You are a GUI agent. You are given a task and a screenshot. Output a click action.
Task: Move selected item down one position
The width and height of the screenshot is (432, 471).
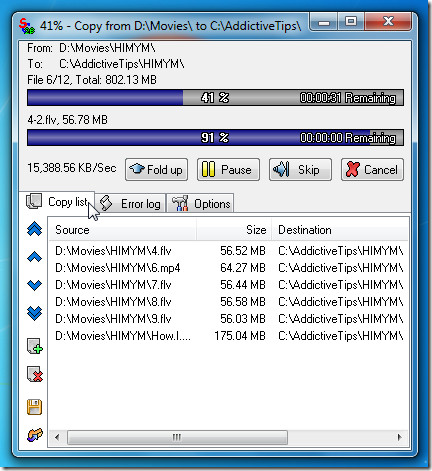point(34,285)
